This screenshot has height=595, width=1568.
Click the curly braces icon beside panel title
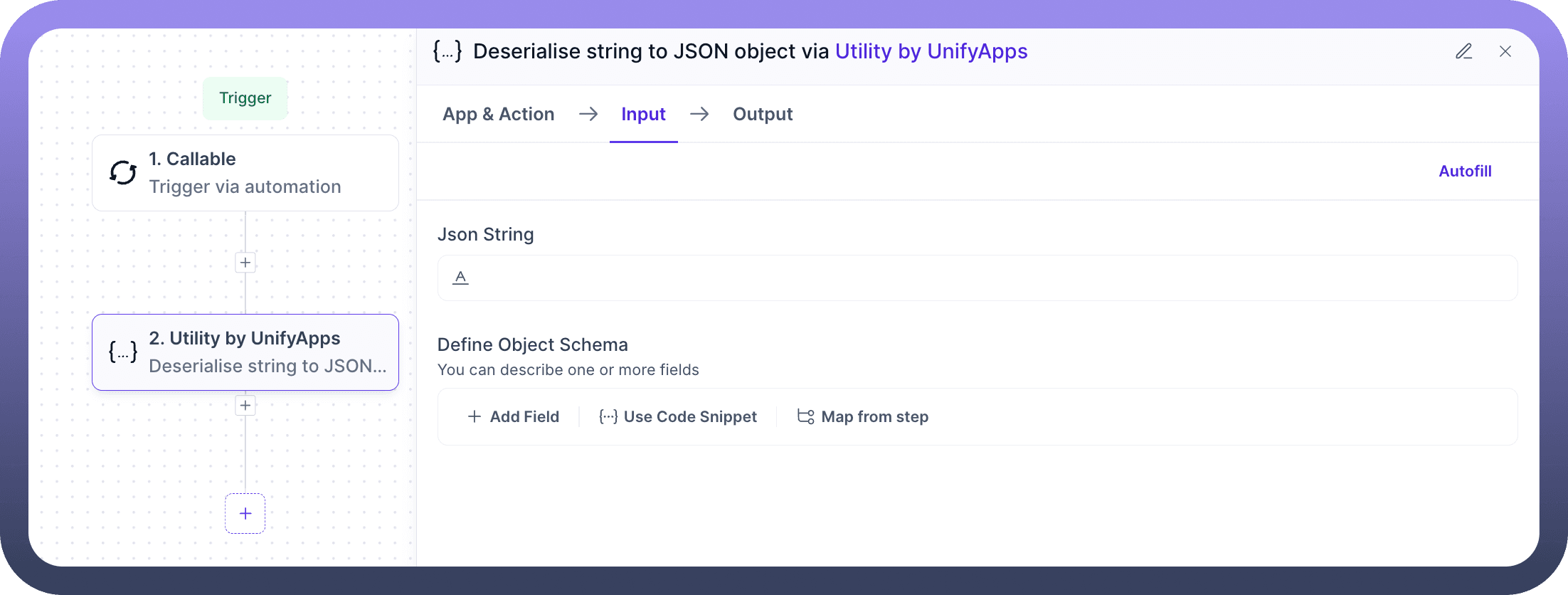click(447, 51)
